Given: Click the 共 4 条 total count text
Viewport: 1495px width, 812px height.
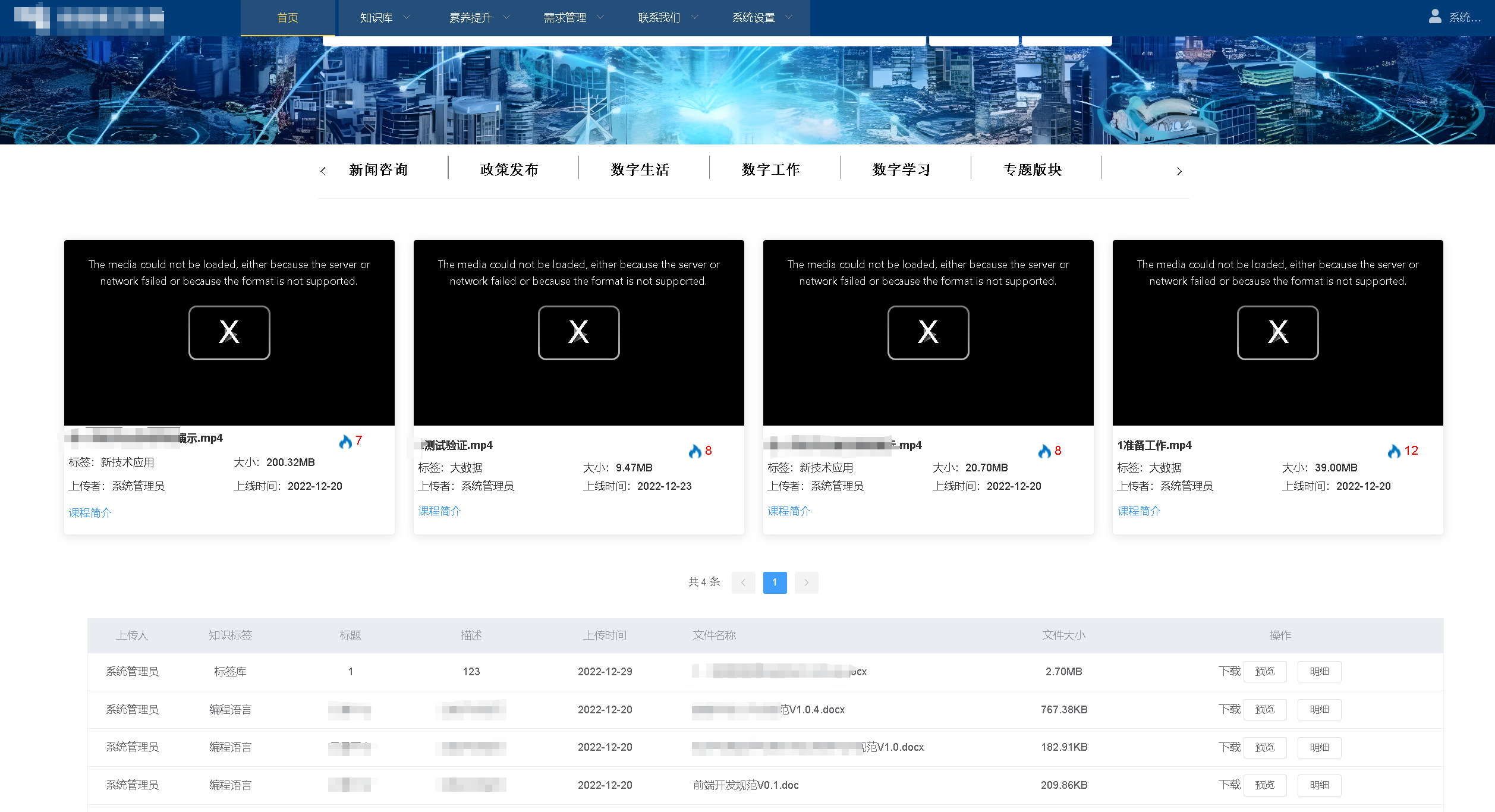Looking at the screenshot, I should pyautogui.click(x=704, y=582).
